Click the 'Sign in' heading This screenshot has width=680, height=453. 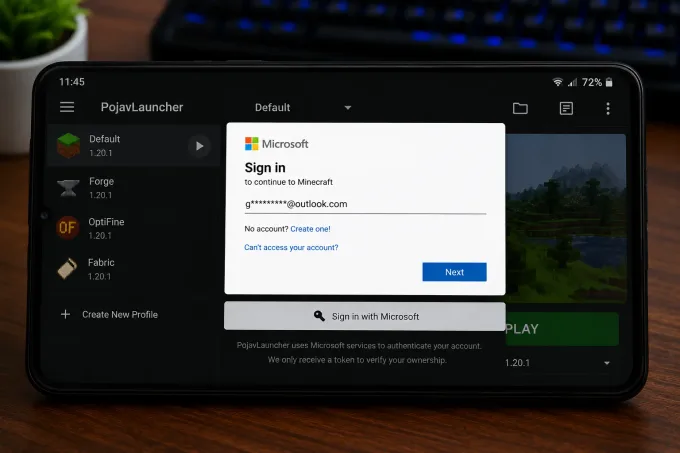click(x=265, y=167)
